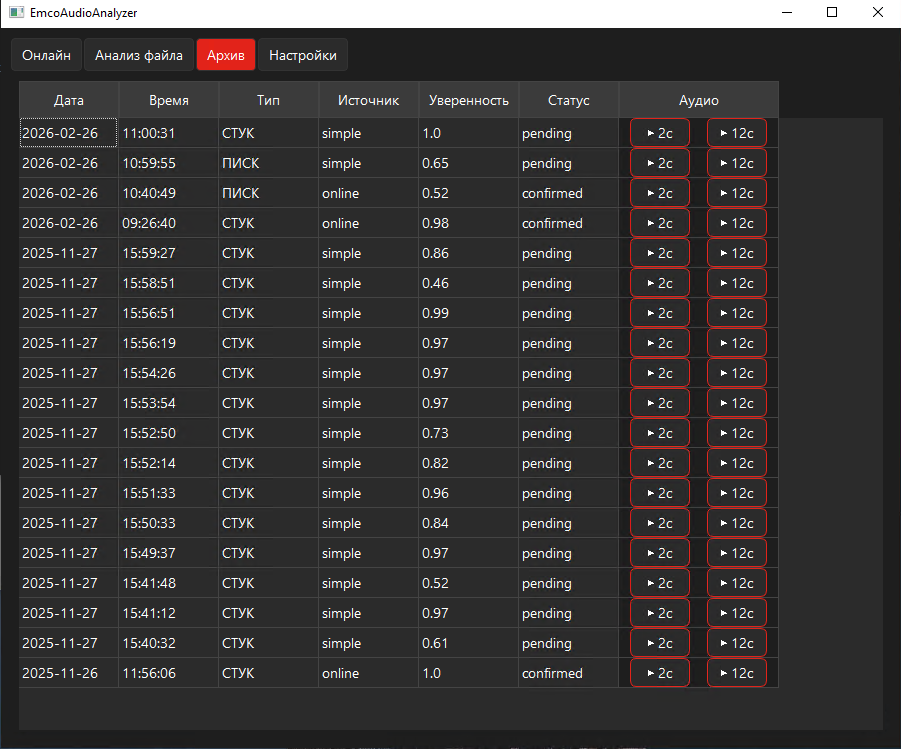Click the time cell 10:59:55
901x749 pixels.
169,163
